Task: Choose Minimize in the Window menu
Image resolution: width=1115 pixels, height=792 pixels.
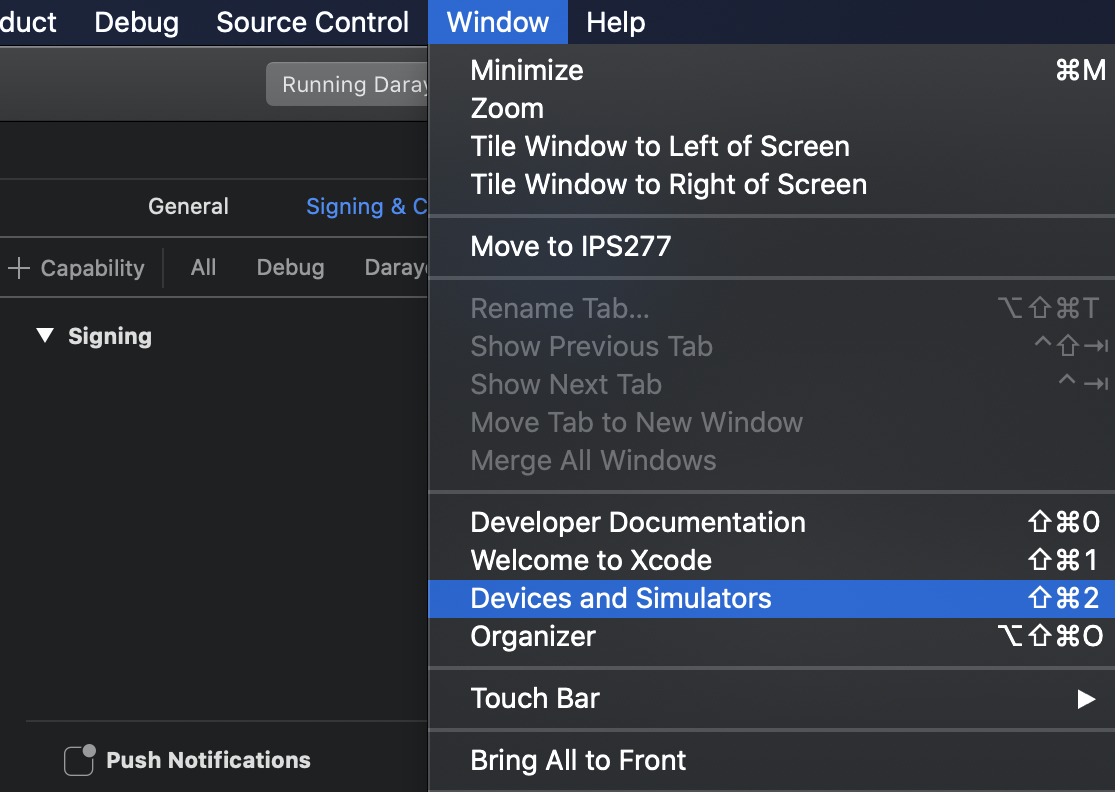Action: coord(526,70)
